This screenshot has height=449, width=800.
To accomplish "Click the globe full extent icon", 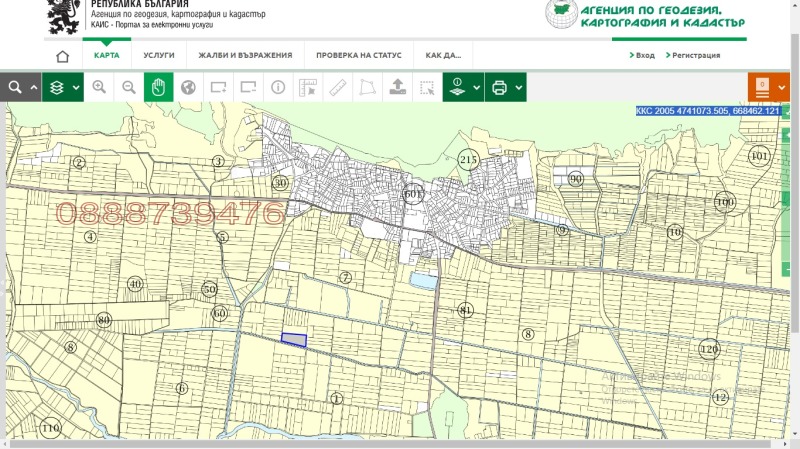I will [188, 87].
